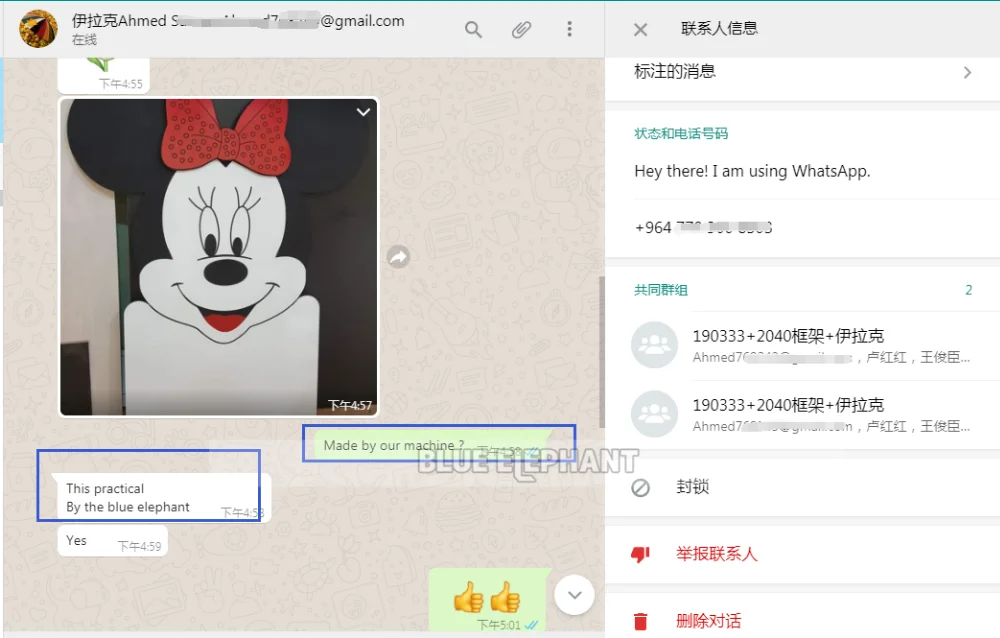Image resolution: width=1000 pixels, height=638 pixels.
Task: Jump to latest messages with down-arrow button
Action: point(575,595)
